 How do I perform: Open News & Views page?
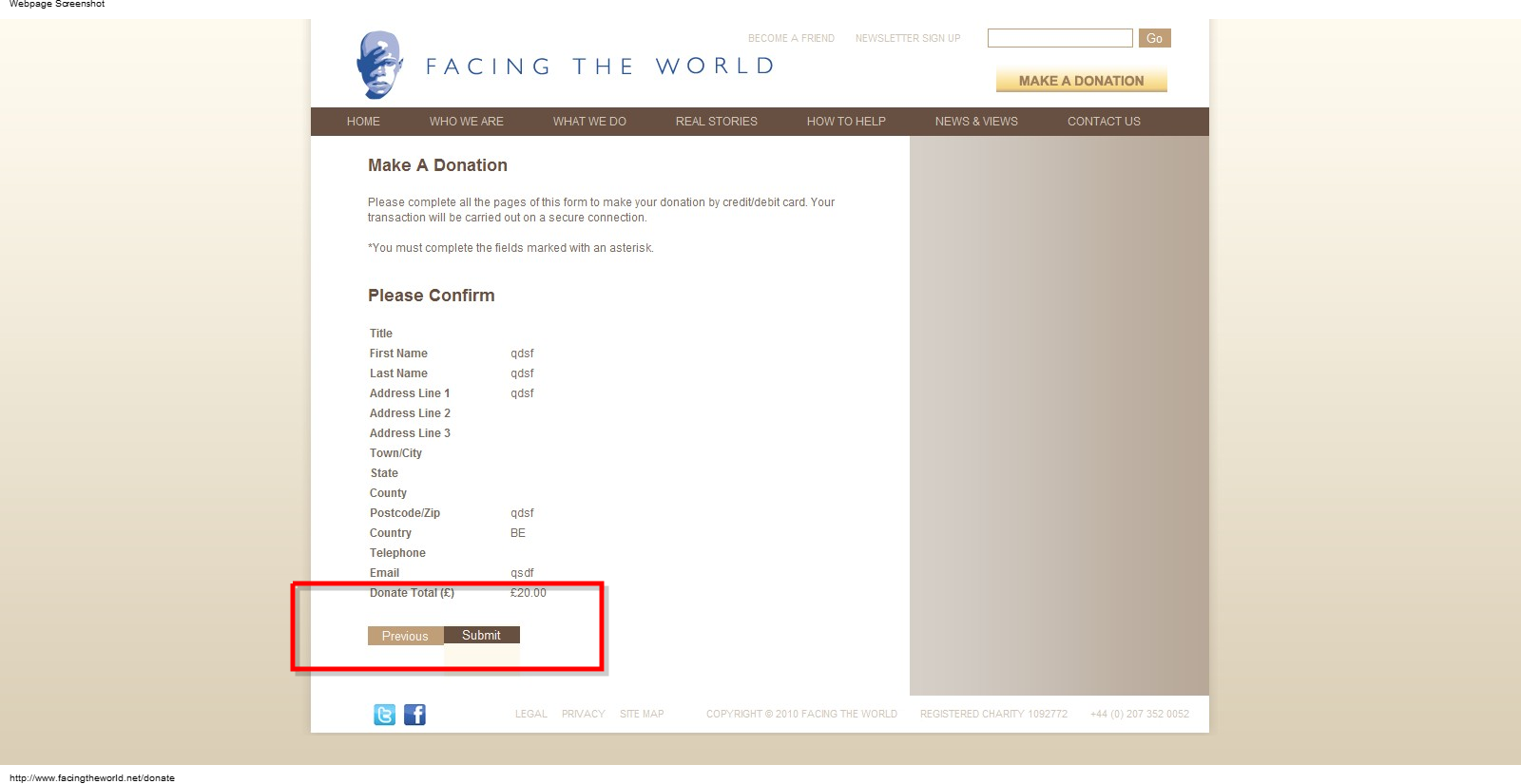975,122
